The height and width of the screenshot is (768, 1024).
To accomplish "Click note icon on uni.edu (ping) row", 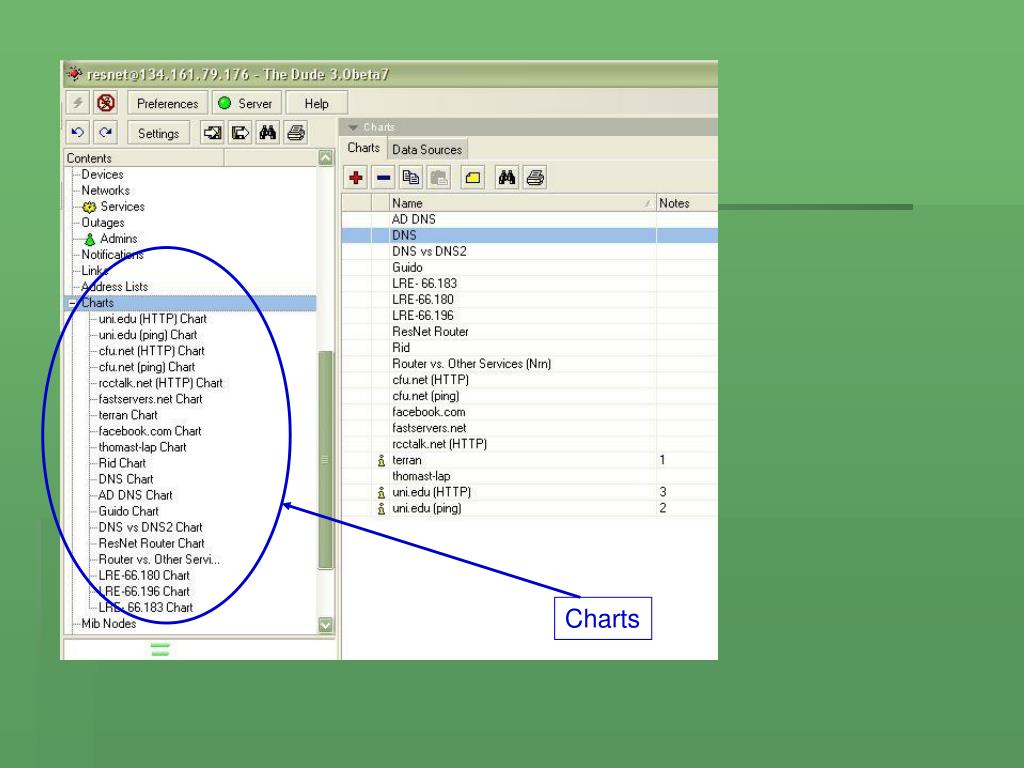I will pos(381,509).
